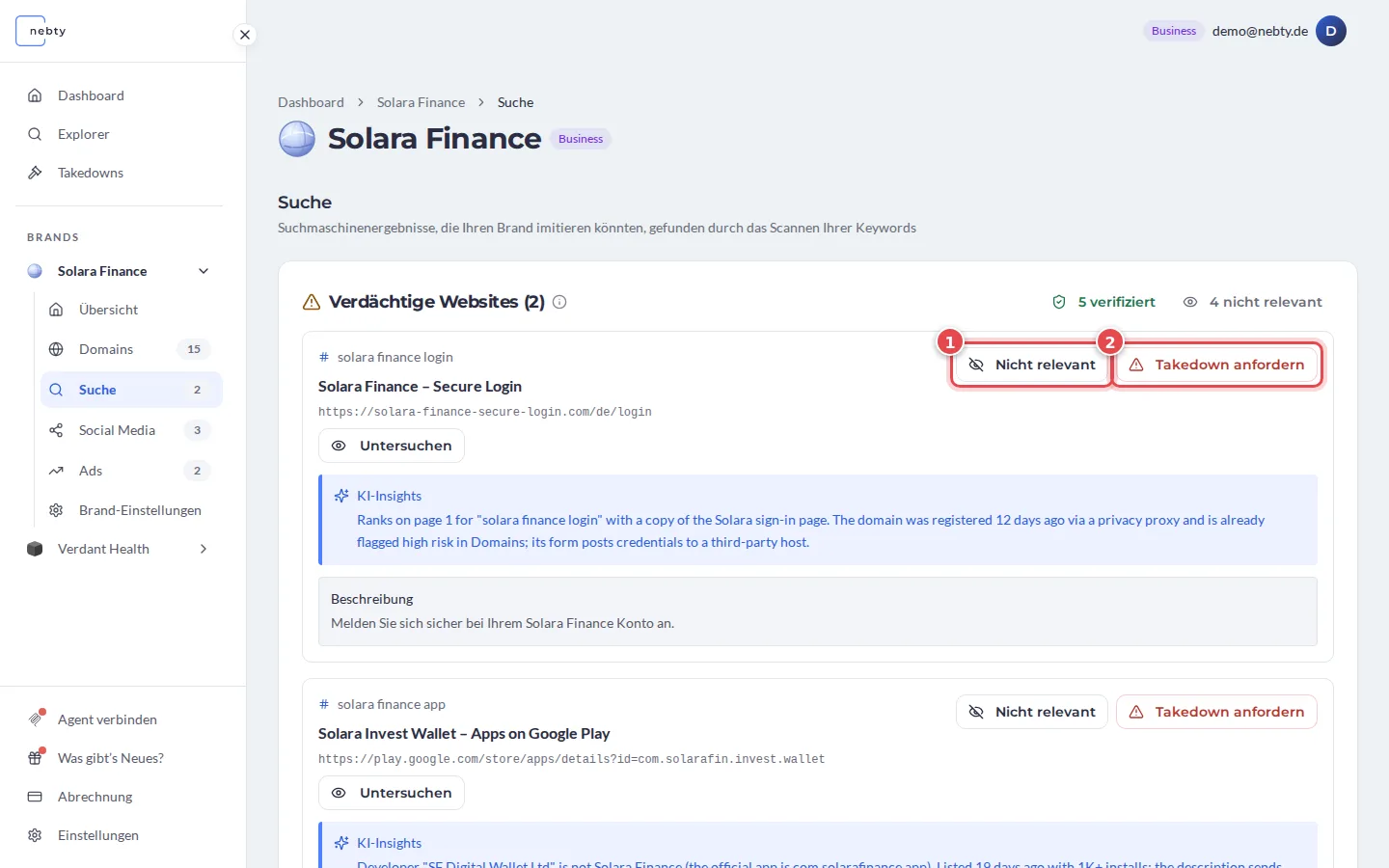This screenshot has width=1389, height=868.
Task: Click the play.google.com store URL
Action: coord(572,759)
